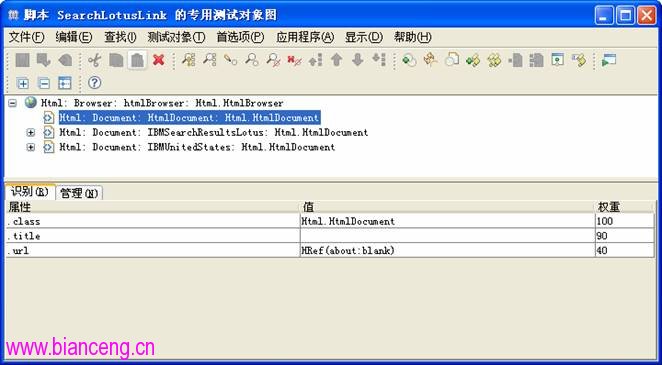Click the .url property cell

point(153,250)
